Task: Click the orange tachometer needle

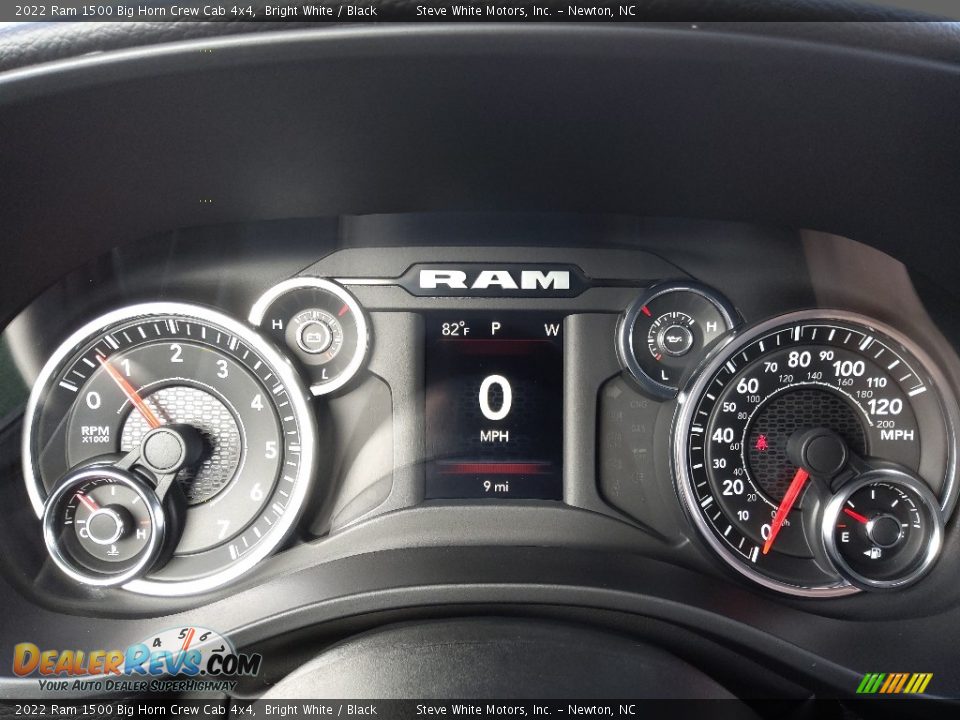Action: [x=129, y=393]
